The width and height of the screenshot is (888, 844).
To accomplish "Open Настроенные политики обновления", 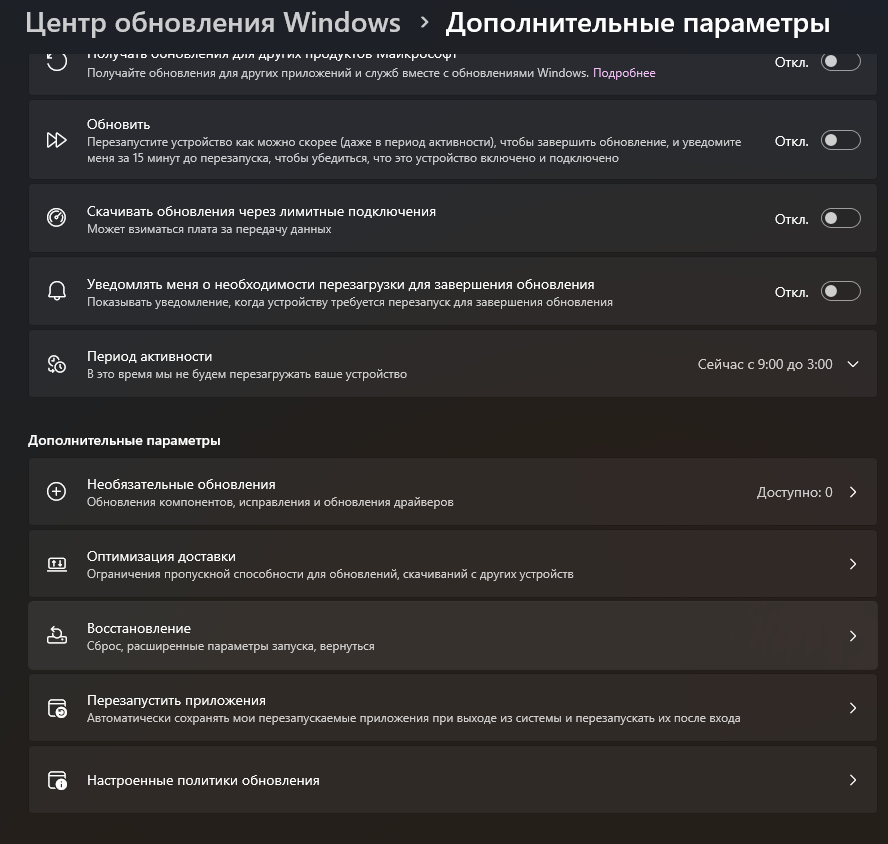I will click(452, 780).
